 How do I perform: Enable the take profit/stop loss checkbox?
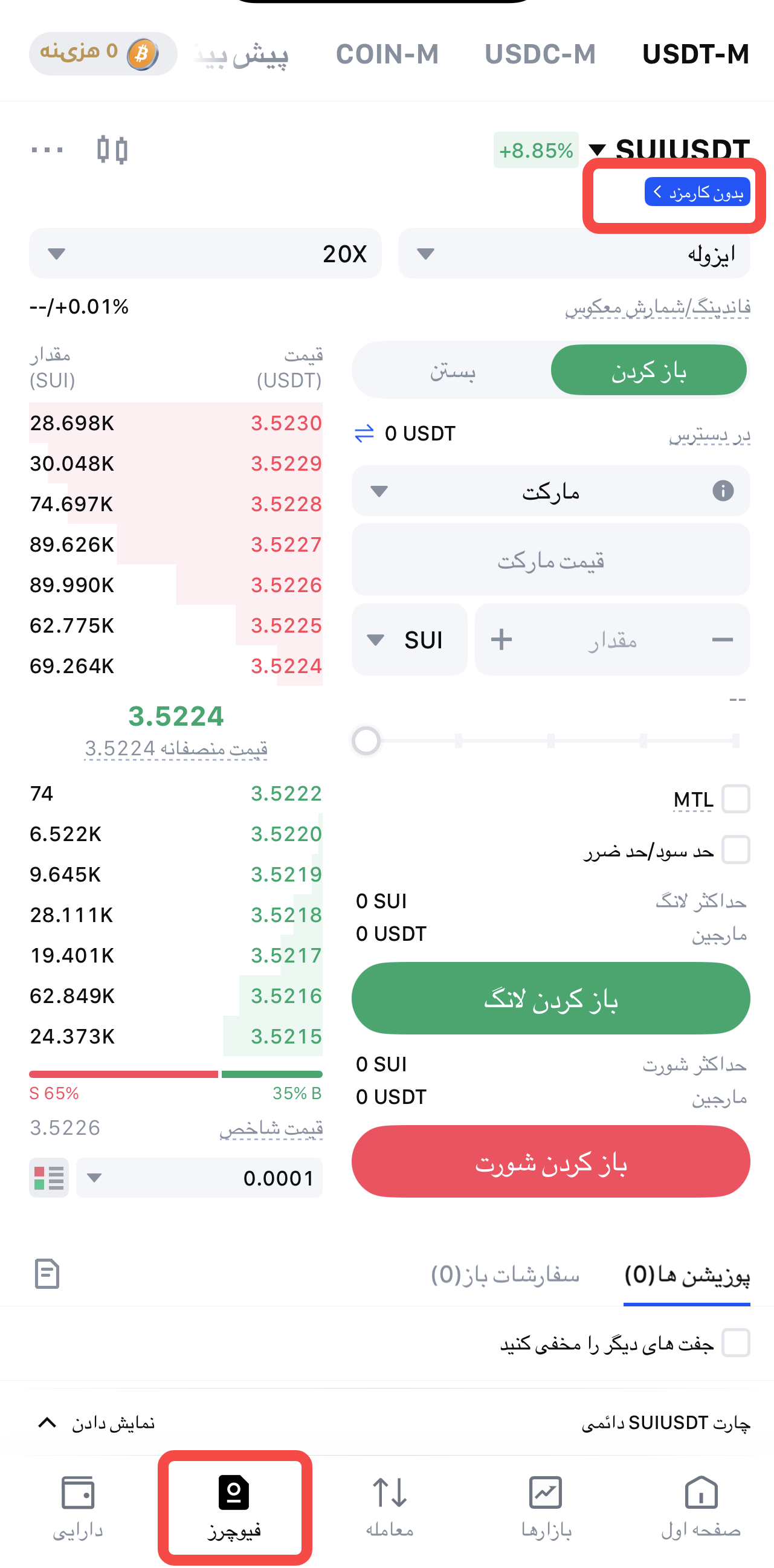coord(736,850)
